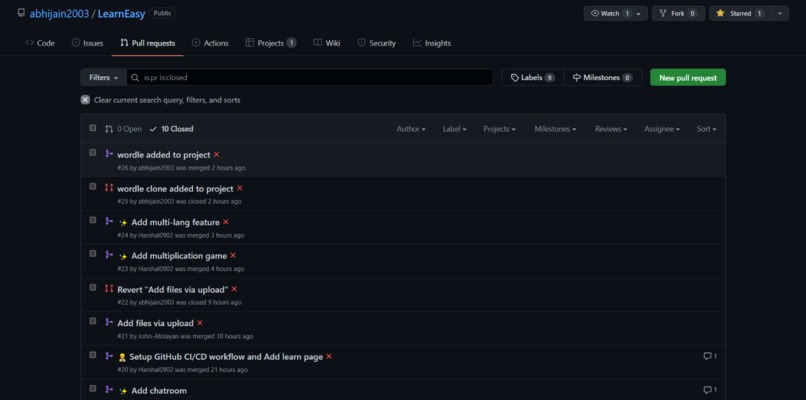The width and height of the screenshot is (806, 400).
Task: Click the merged icon for wordle added to project
Action: [x=108, y=153]
